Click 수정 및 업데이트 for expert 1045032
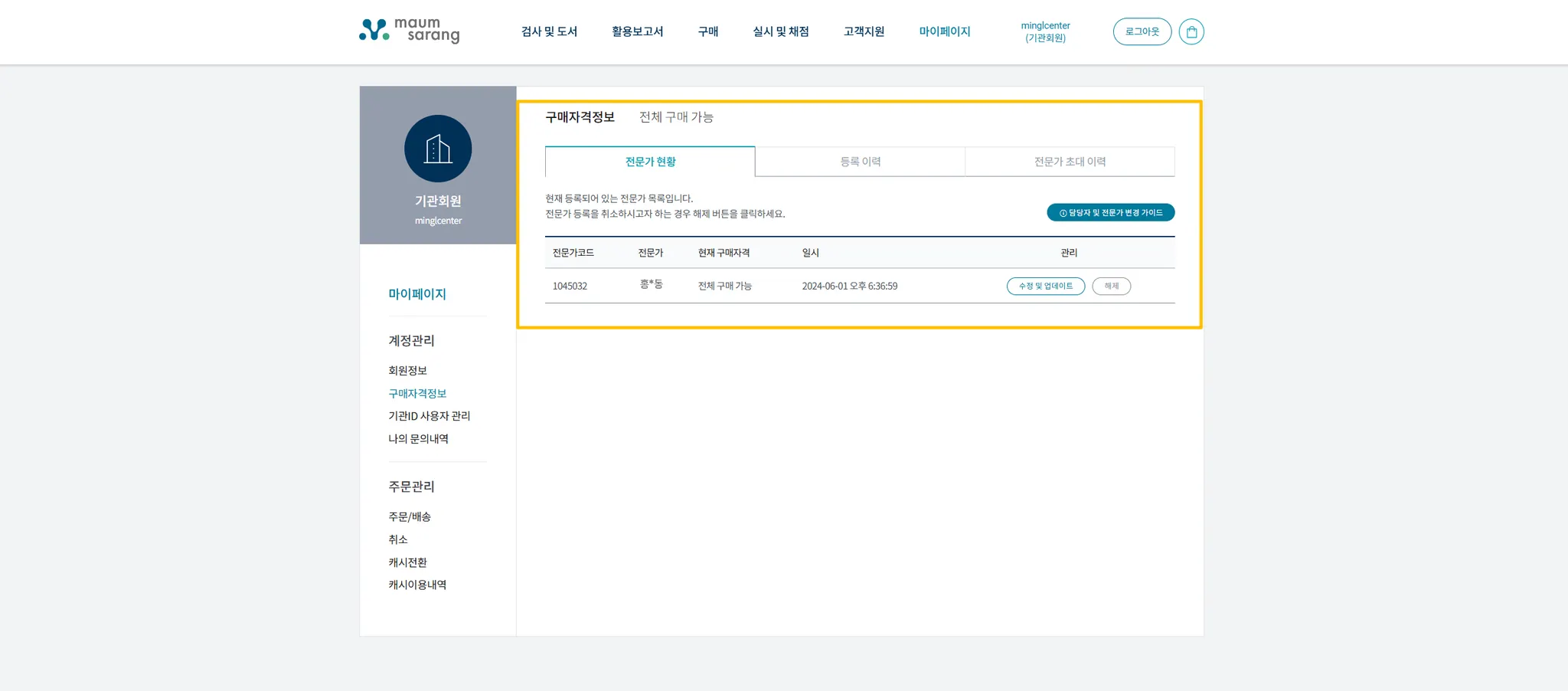Viewport: 1568px width, 691px height. tap(1046, 286)
